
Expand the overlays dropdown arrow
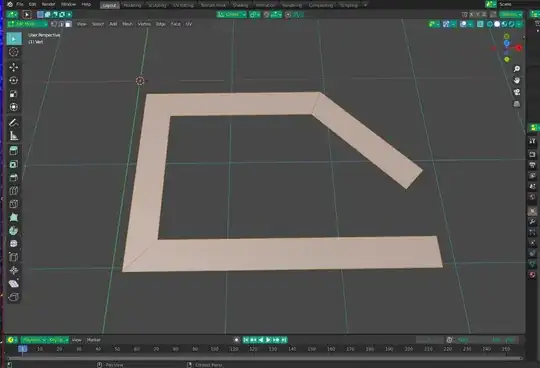tap(470, 24)
